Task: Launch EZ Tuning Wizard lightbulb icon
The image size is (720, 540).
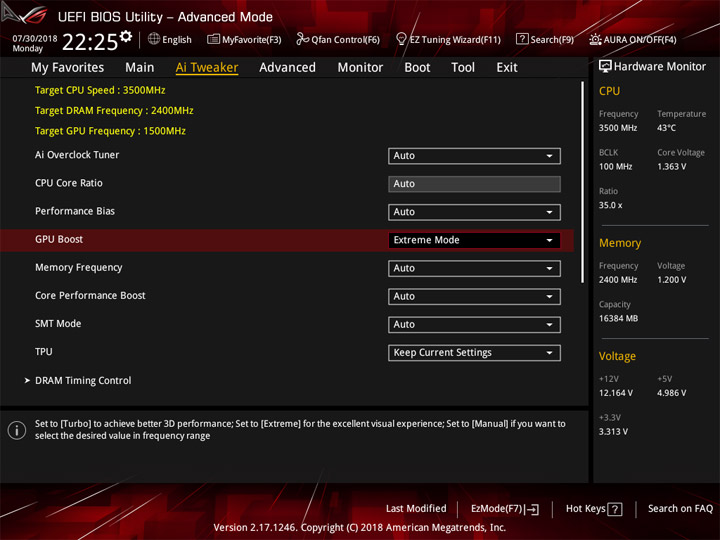Action: click(x=401, y=39)
